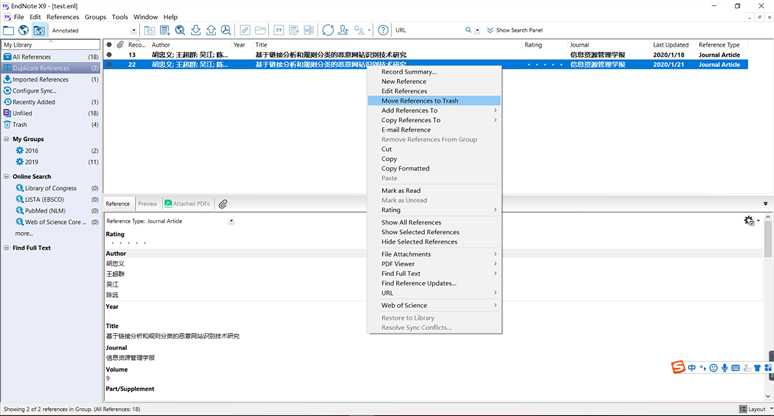Click the Format Bibliography toolbar icon

pyautogui.click(x=294, y=30)
